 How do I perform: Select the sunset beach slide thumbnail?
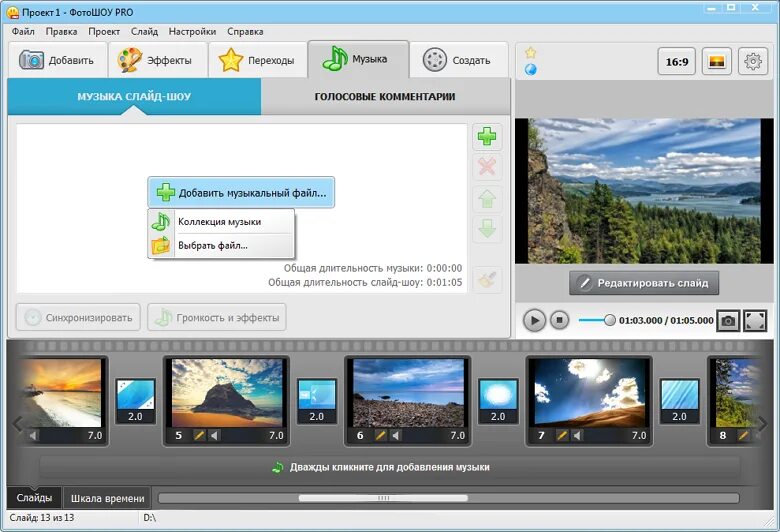point(60,393)
